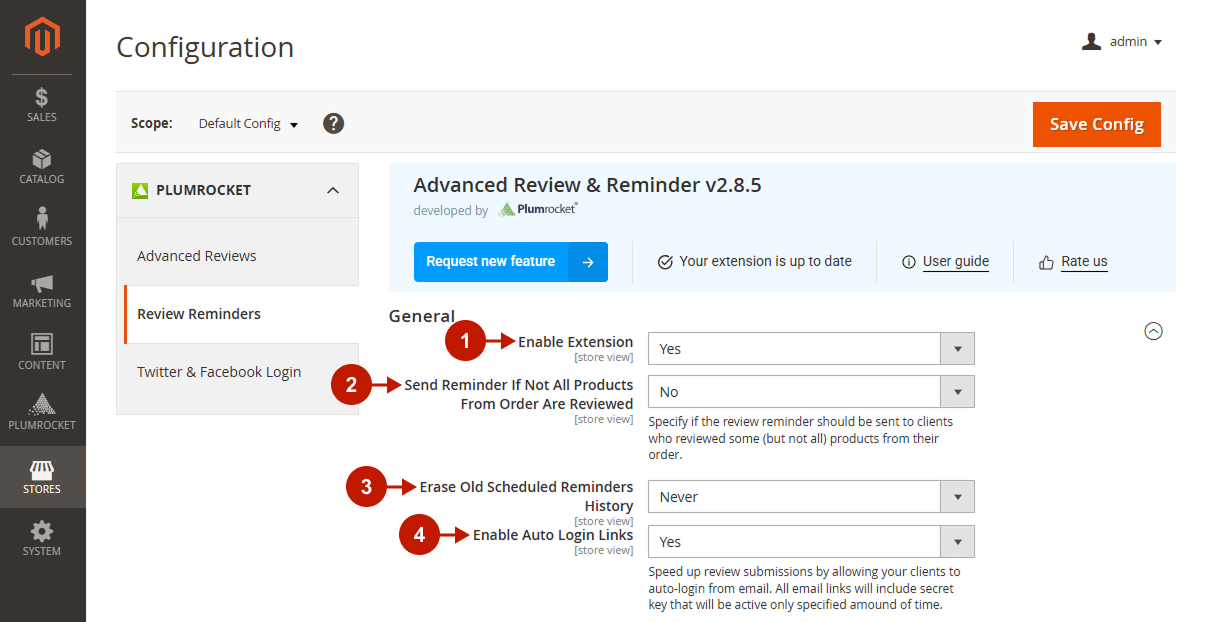The height and width of the screenshot is (622, 1206).
Task: Open the Customers person icon
Action: 42,219
